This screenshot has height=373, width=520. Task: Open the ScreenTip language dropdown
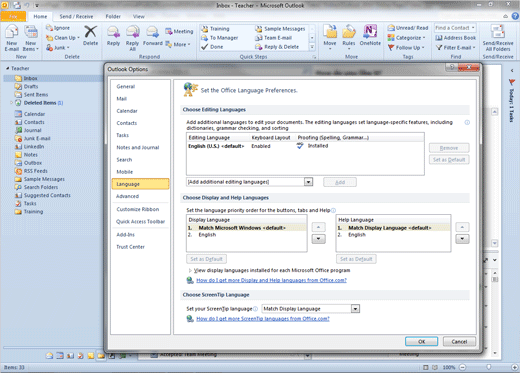[355, 309]
